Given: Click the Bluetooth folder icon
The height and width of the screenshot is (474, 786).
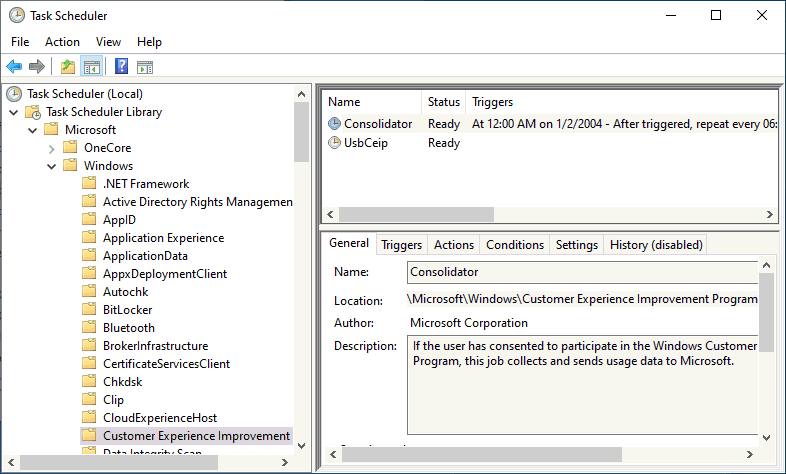Looking at the screenshot, I should 89,327.
